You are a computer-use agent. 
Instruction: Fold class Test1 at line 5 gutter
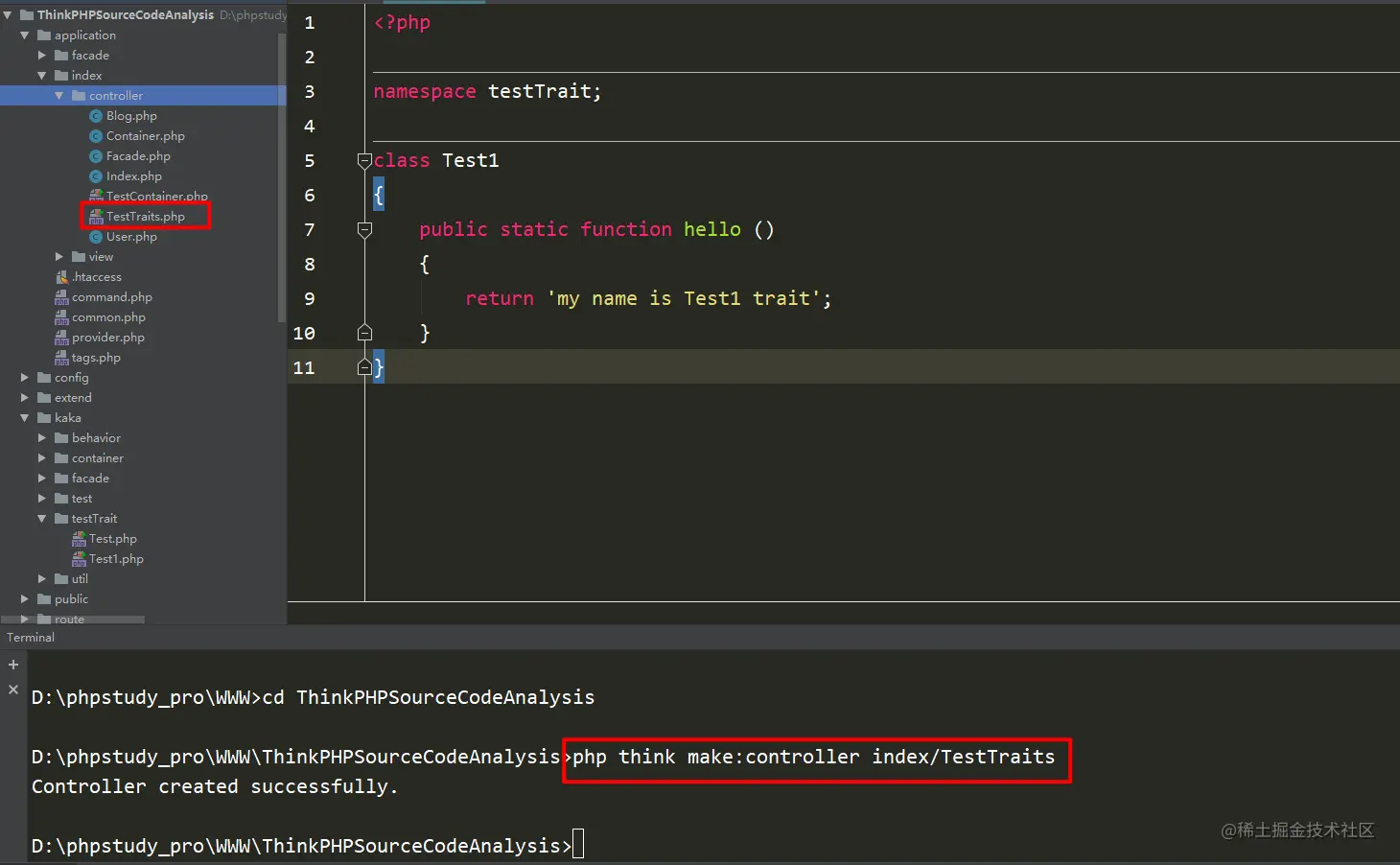point(364,161)
